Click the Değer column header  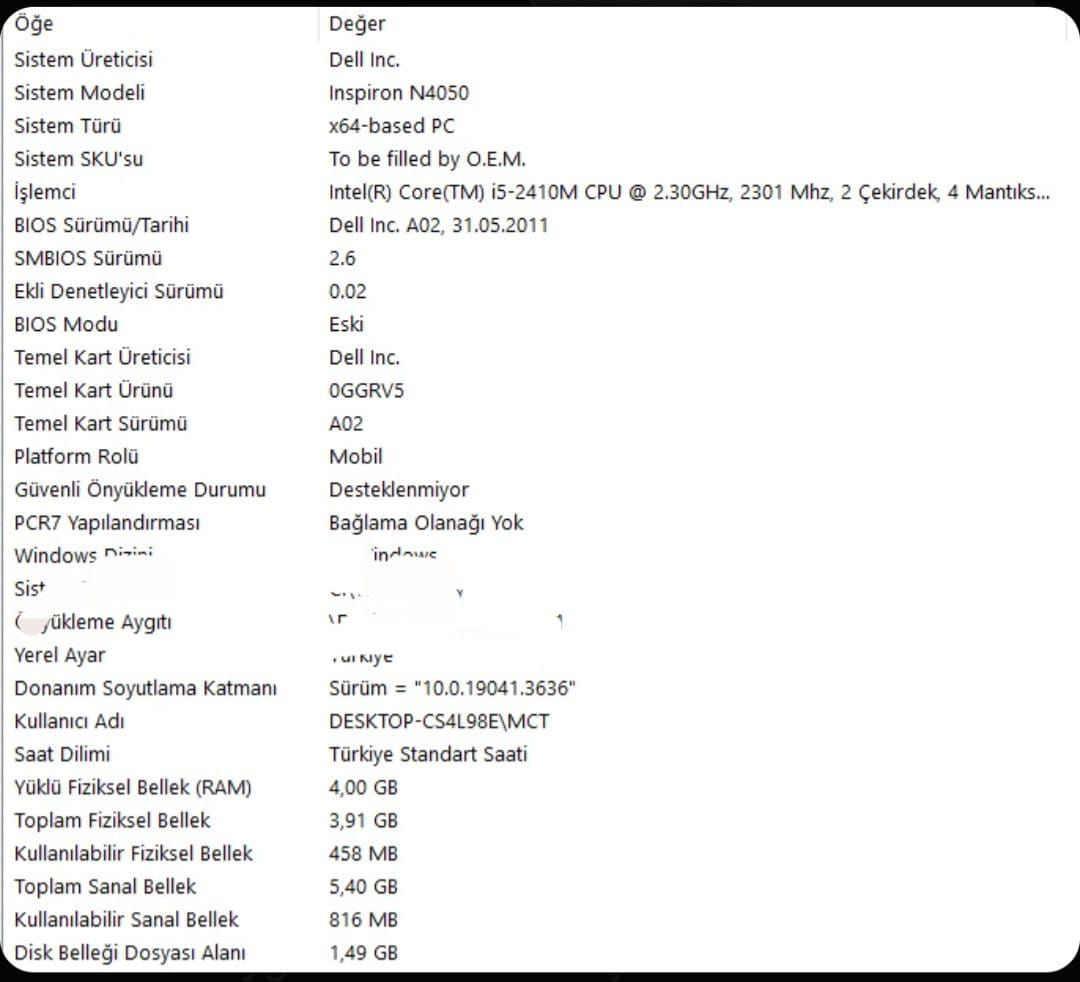(x=357, y=24)
